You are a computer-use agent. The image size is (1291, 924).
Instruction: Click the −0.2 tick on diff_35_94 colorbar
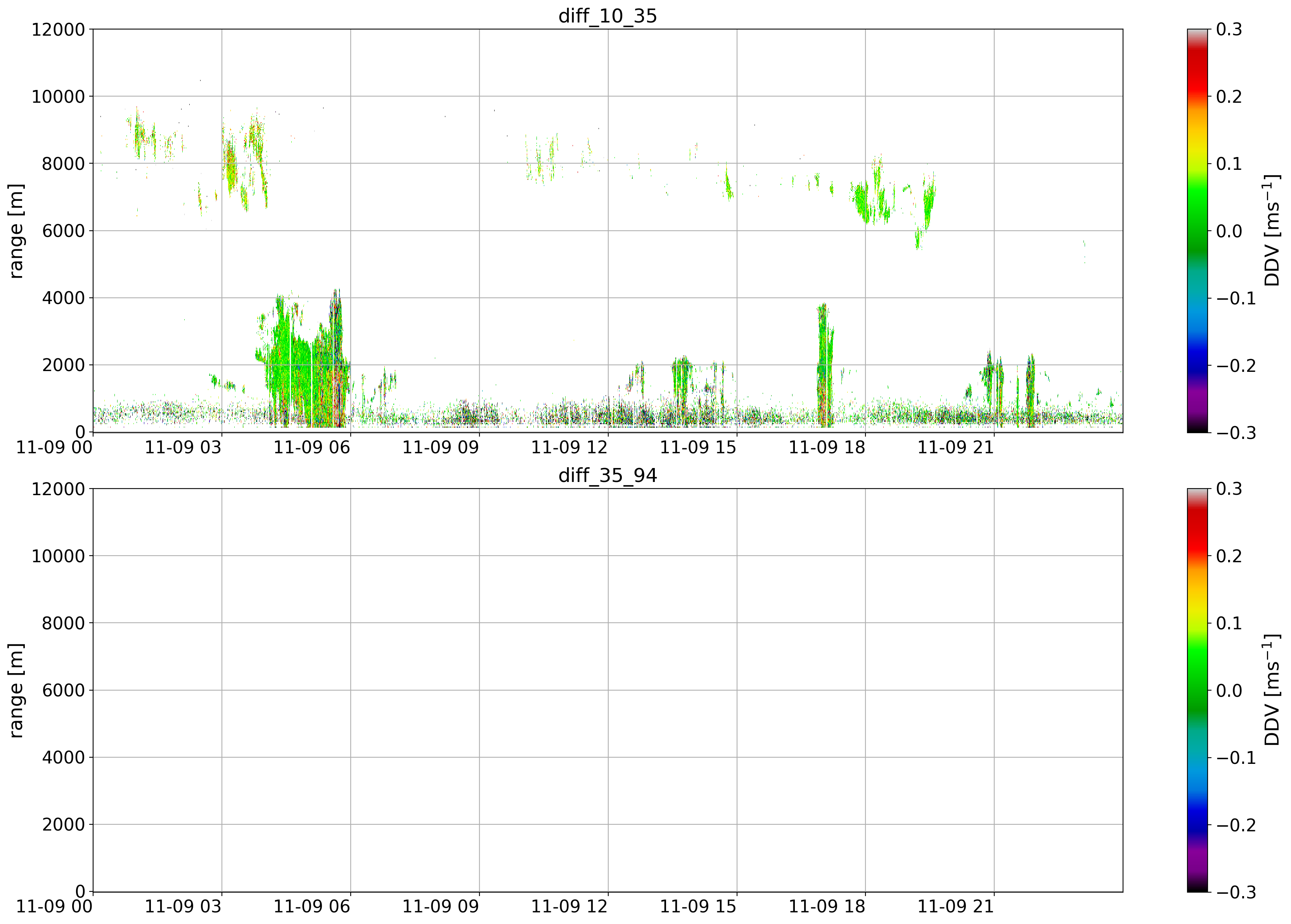tap(1236, 824)
